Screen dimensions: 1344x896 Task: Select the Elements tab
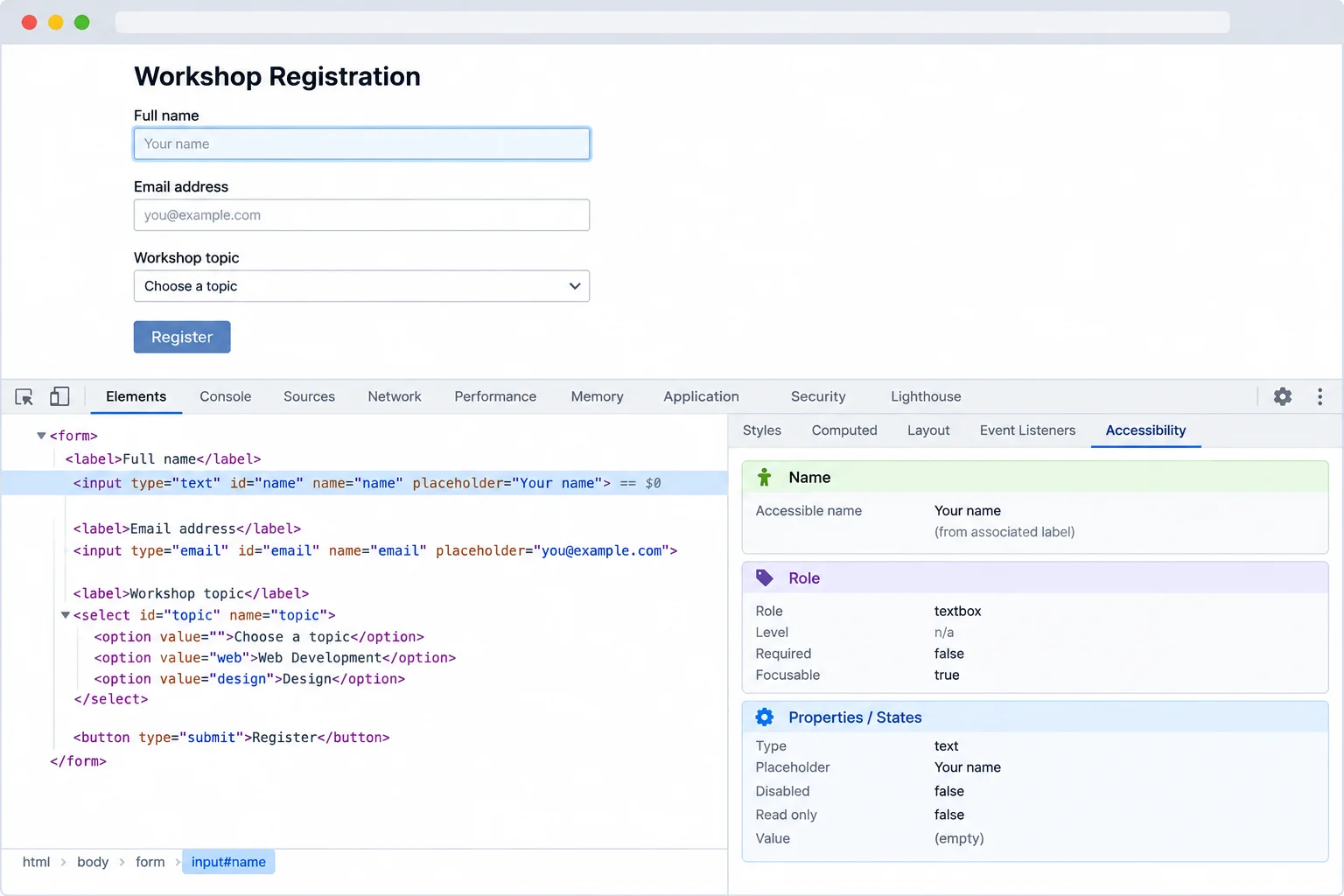point(136,396)
